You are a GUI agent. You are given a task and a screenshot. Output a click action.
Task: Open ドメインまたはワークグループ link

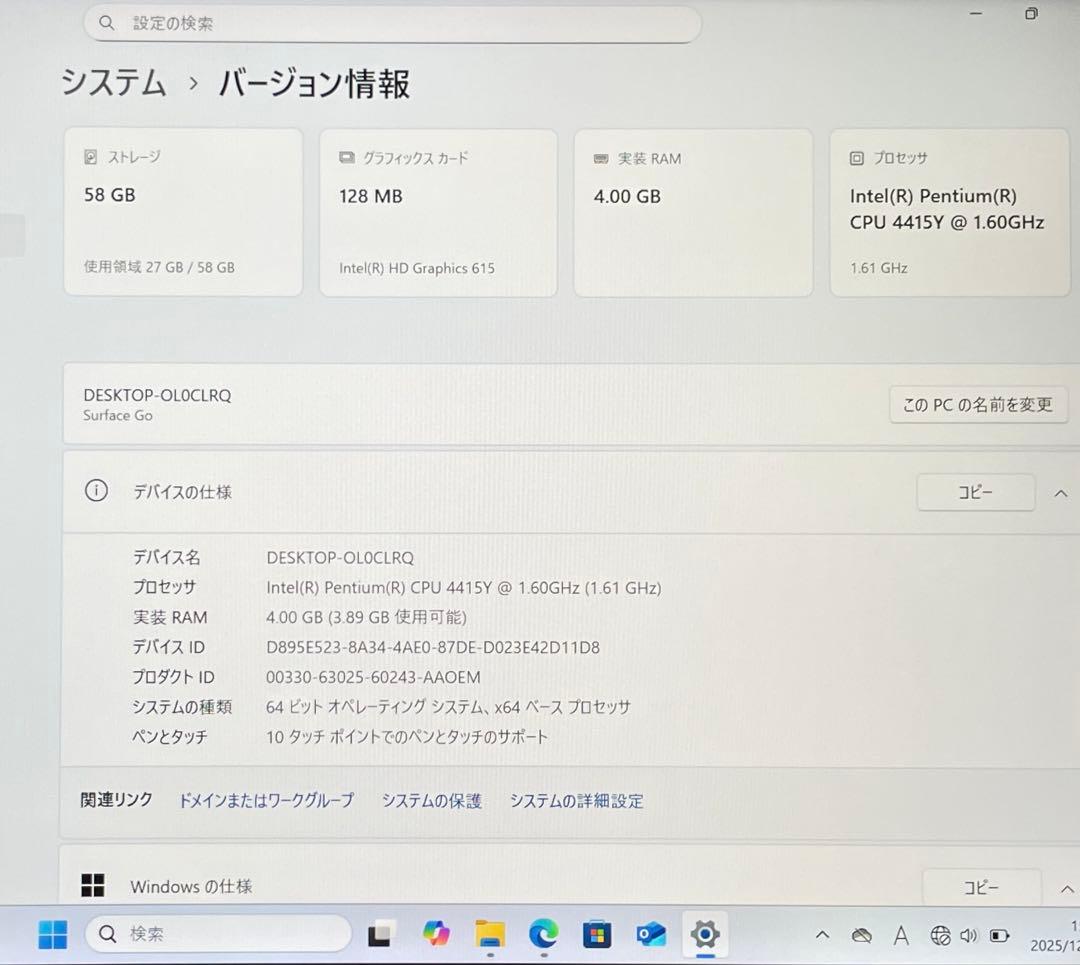(266, 800)
